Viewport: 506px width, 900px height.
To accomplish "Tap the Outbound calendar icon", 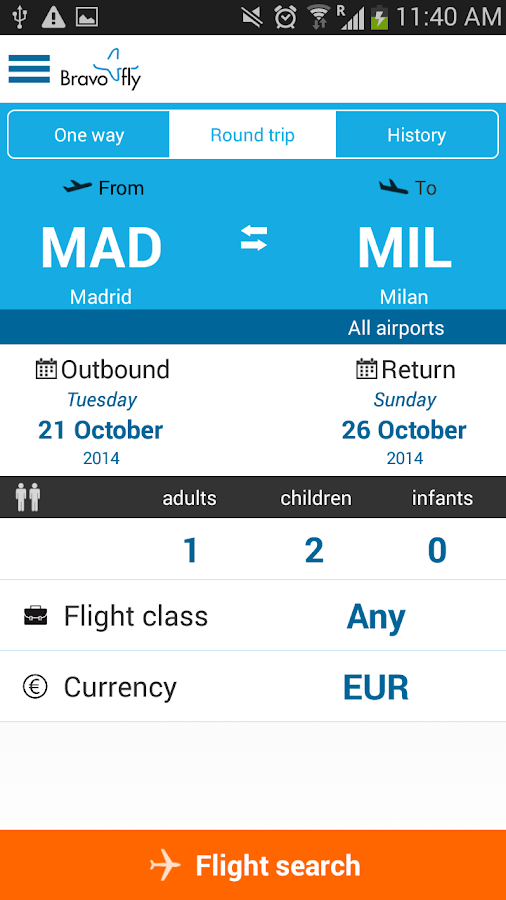I will (x=46, y=369).
